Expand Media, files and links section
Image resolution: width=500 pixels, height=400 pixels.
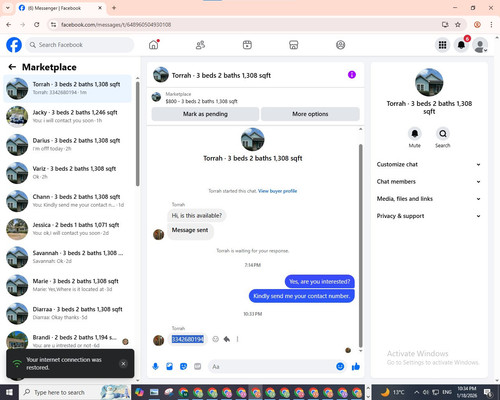click(x=429, y=199)
